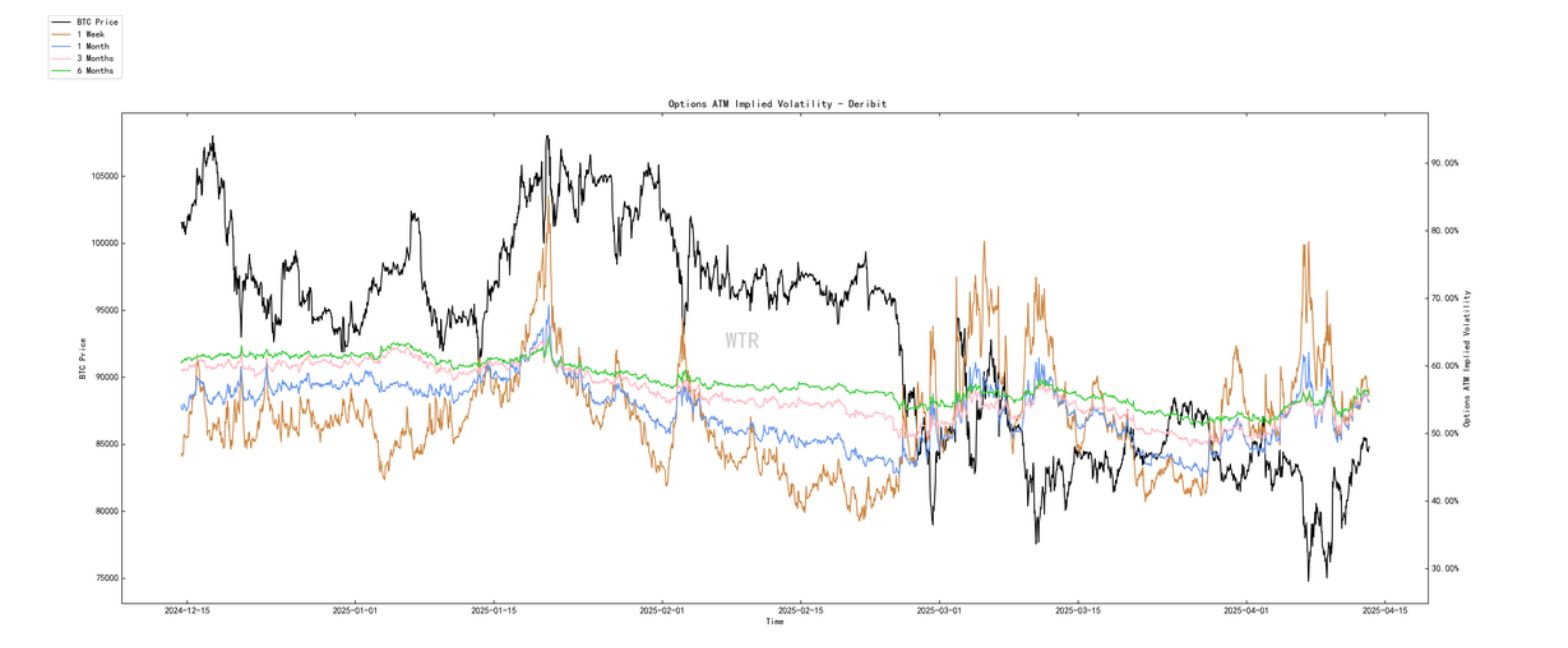
Task: Click the 3 Months legend label
Action: 95,59
